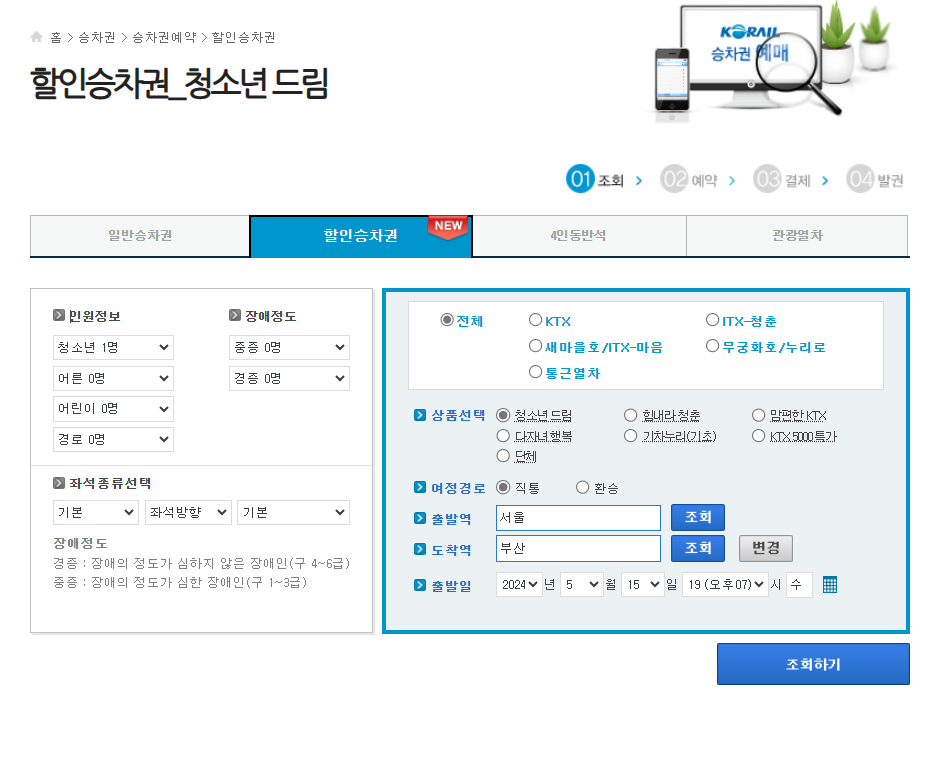Open the departure month dropdown

[581, 584]
